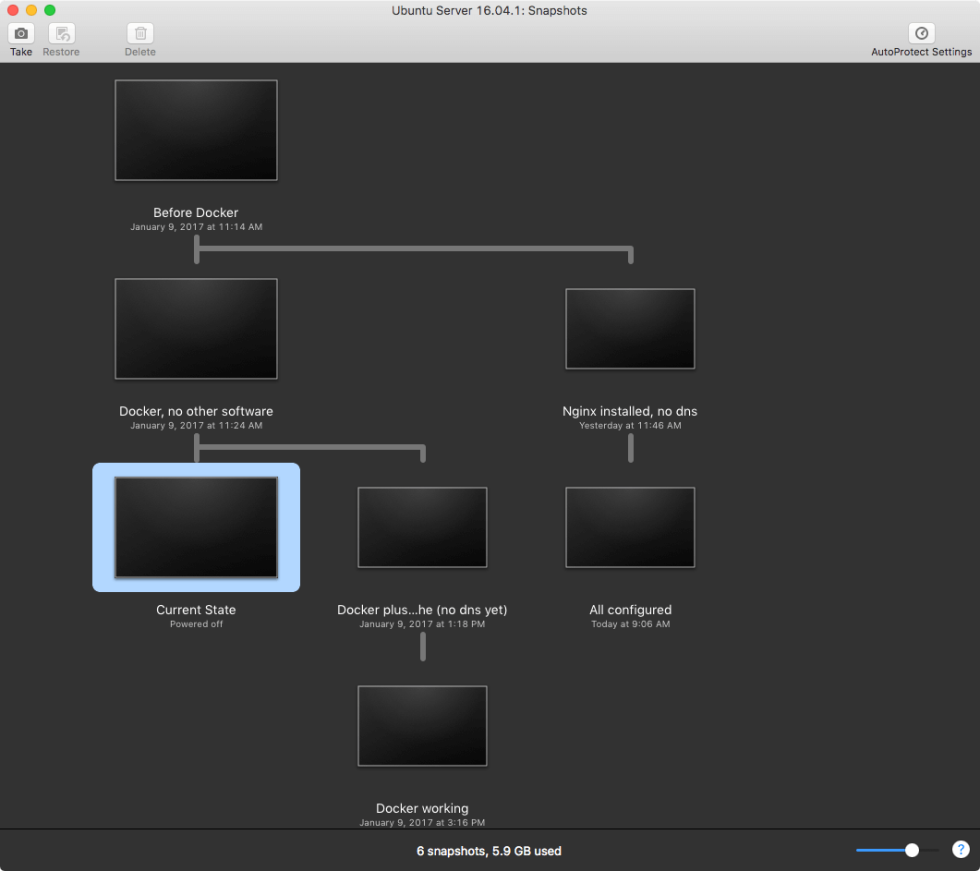The image size is (980, 871).
Task: Select the Docker, no other software snapshot
Action: [196, 328]
